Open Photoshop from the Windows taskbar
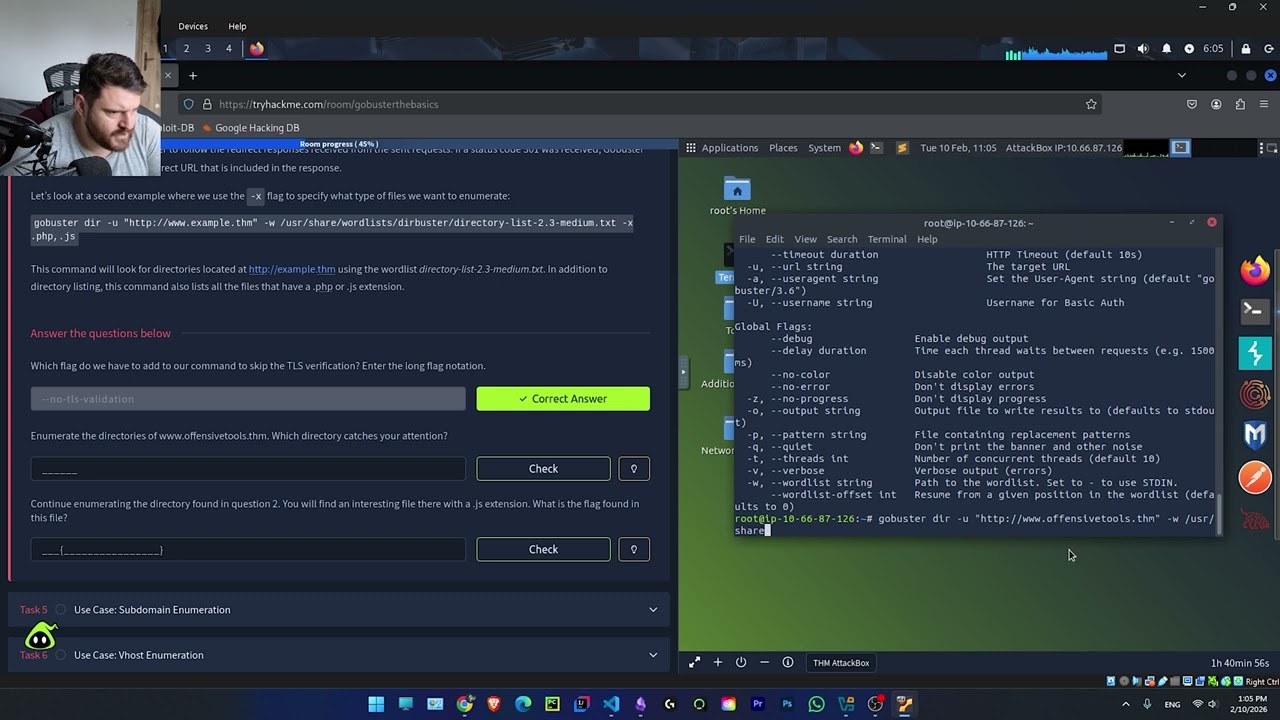 [x=787, y=704]
